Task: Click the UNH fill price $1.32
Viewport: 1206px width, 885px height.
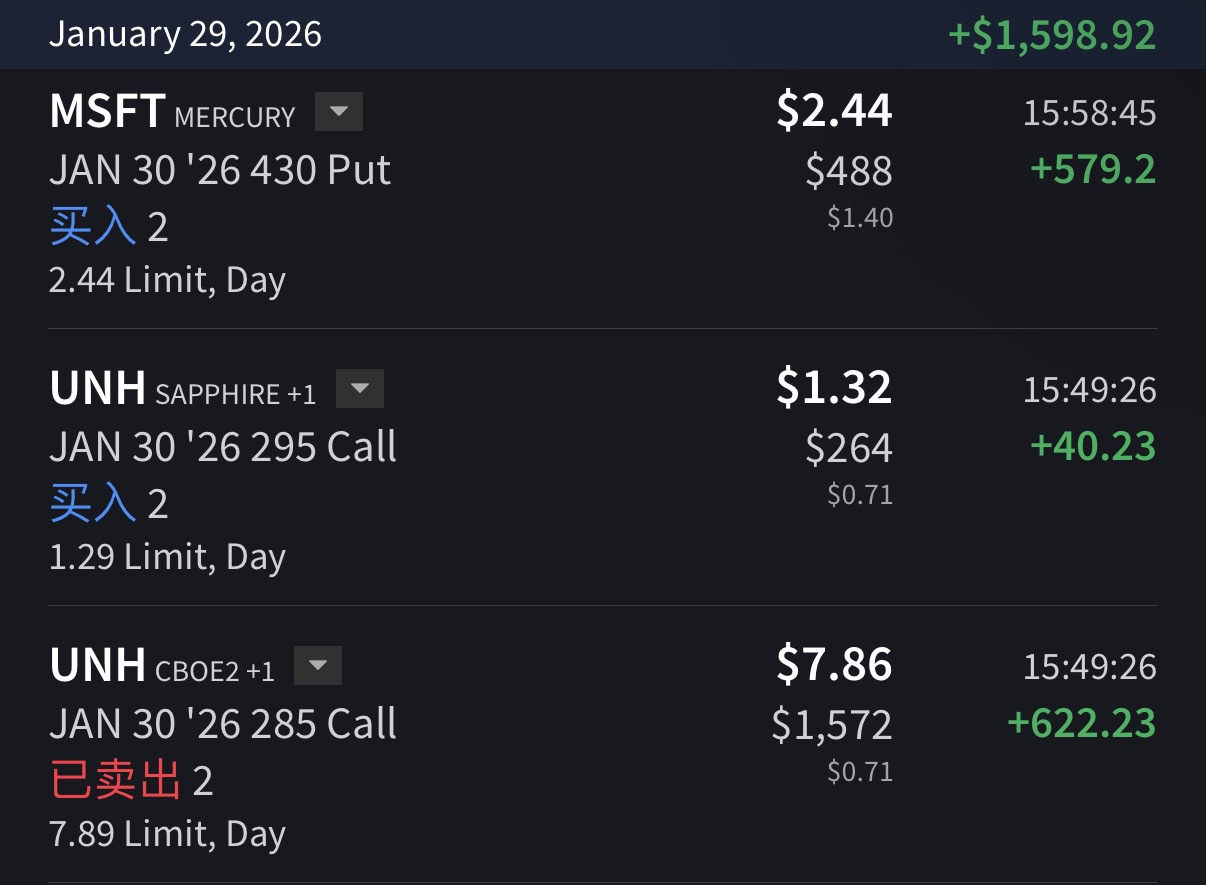Action: pos(834,387)
